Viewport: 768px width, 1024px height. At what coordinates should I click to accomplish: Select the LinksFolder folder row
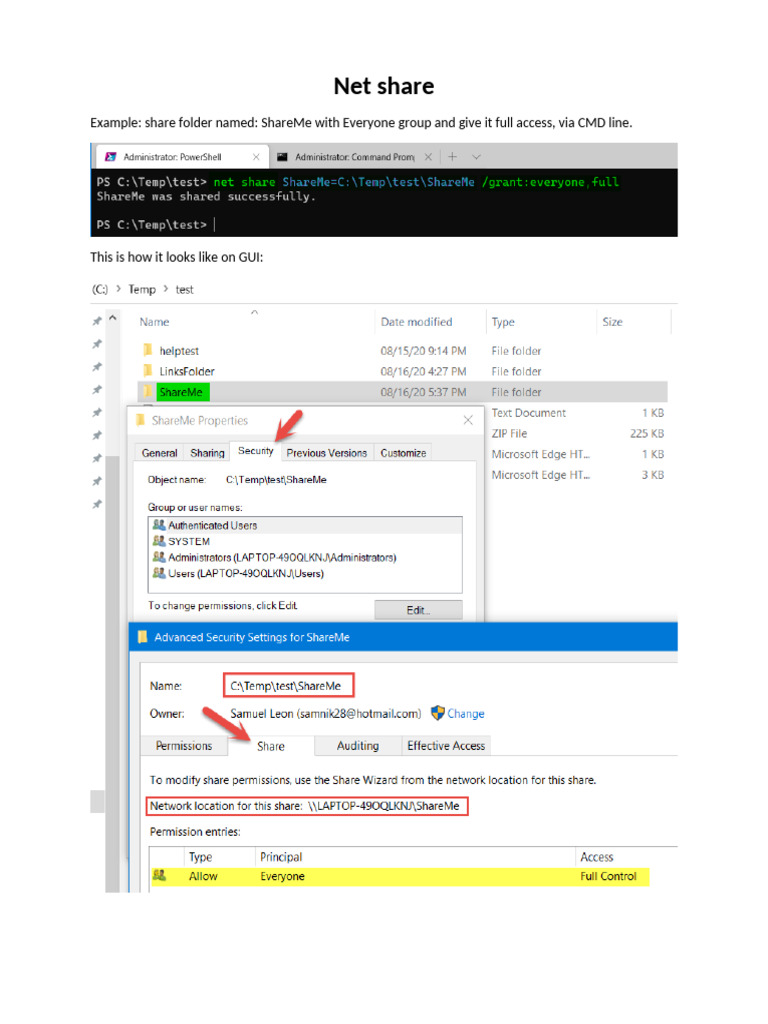click(403, 371)
